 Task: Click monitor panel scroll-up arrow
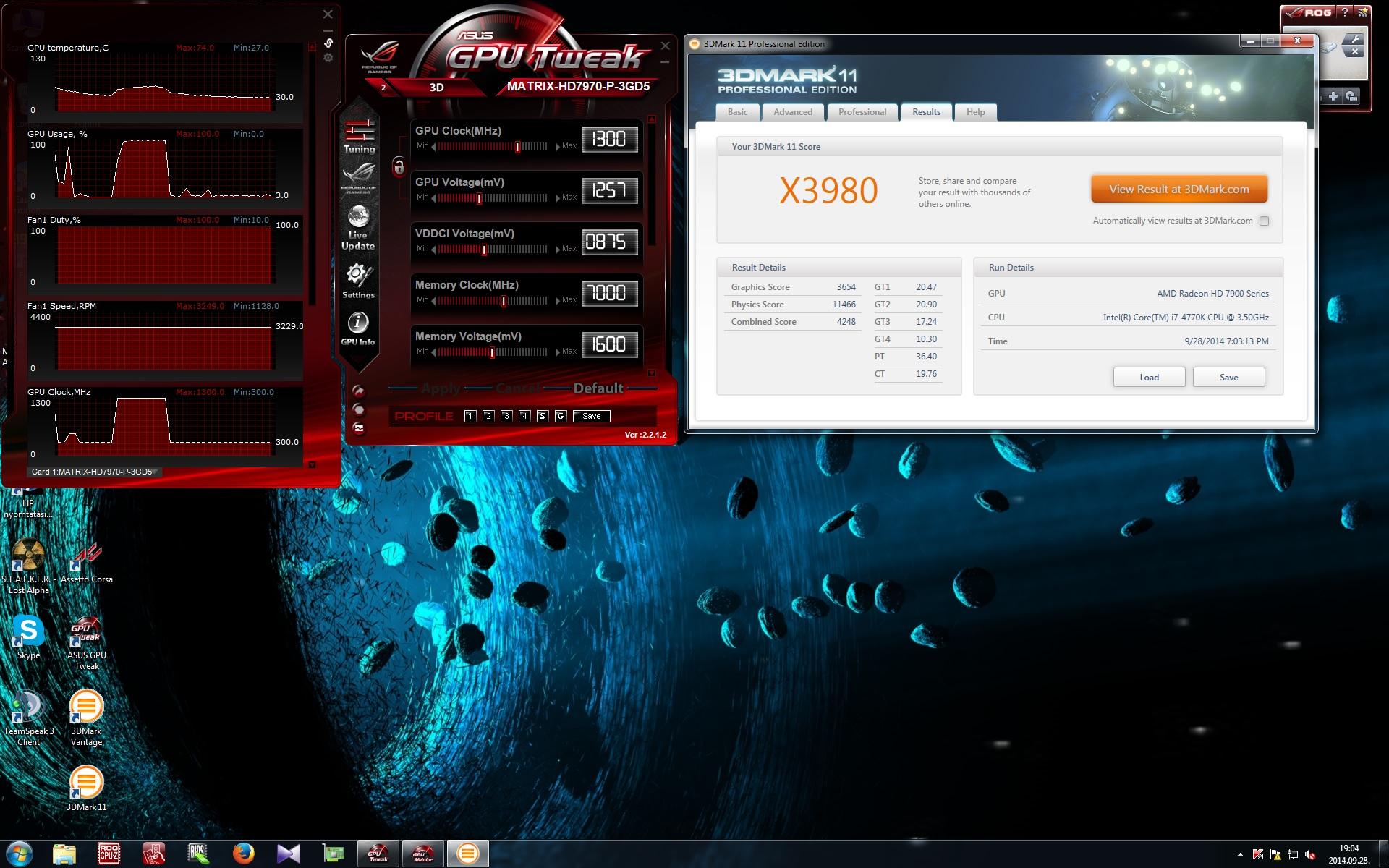pos(312,46)
